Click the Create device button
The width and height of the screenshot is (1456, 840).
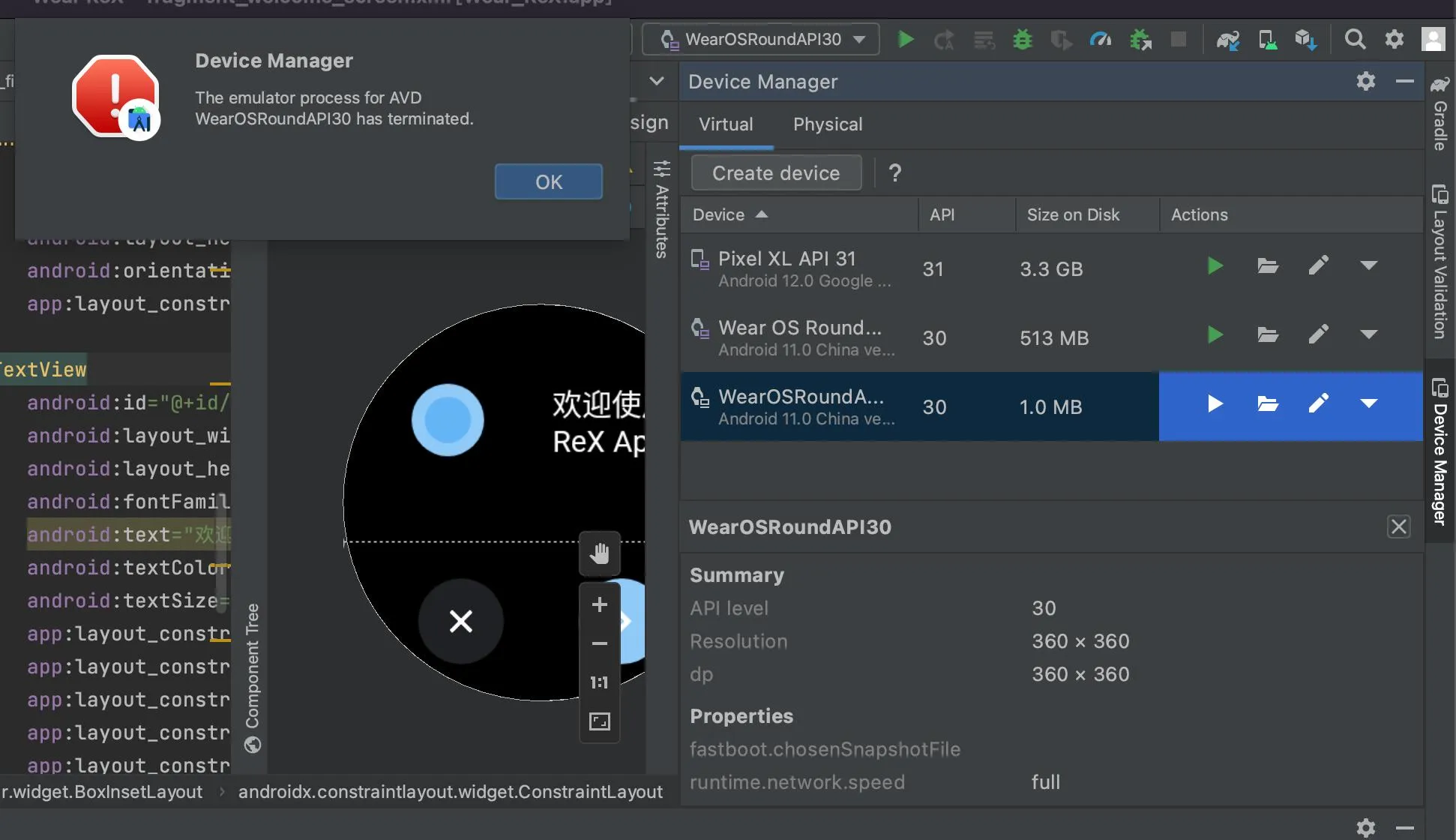pos(775,173)
